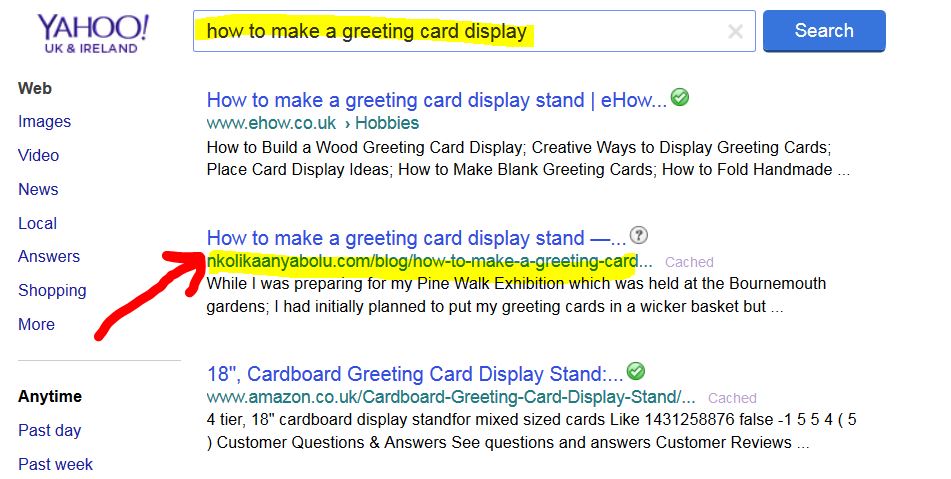Open the 18" Cardboard Greeting Card Display Stand result
This screenshot has height=479, width=951.
415,374
